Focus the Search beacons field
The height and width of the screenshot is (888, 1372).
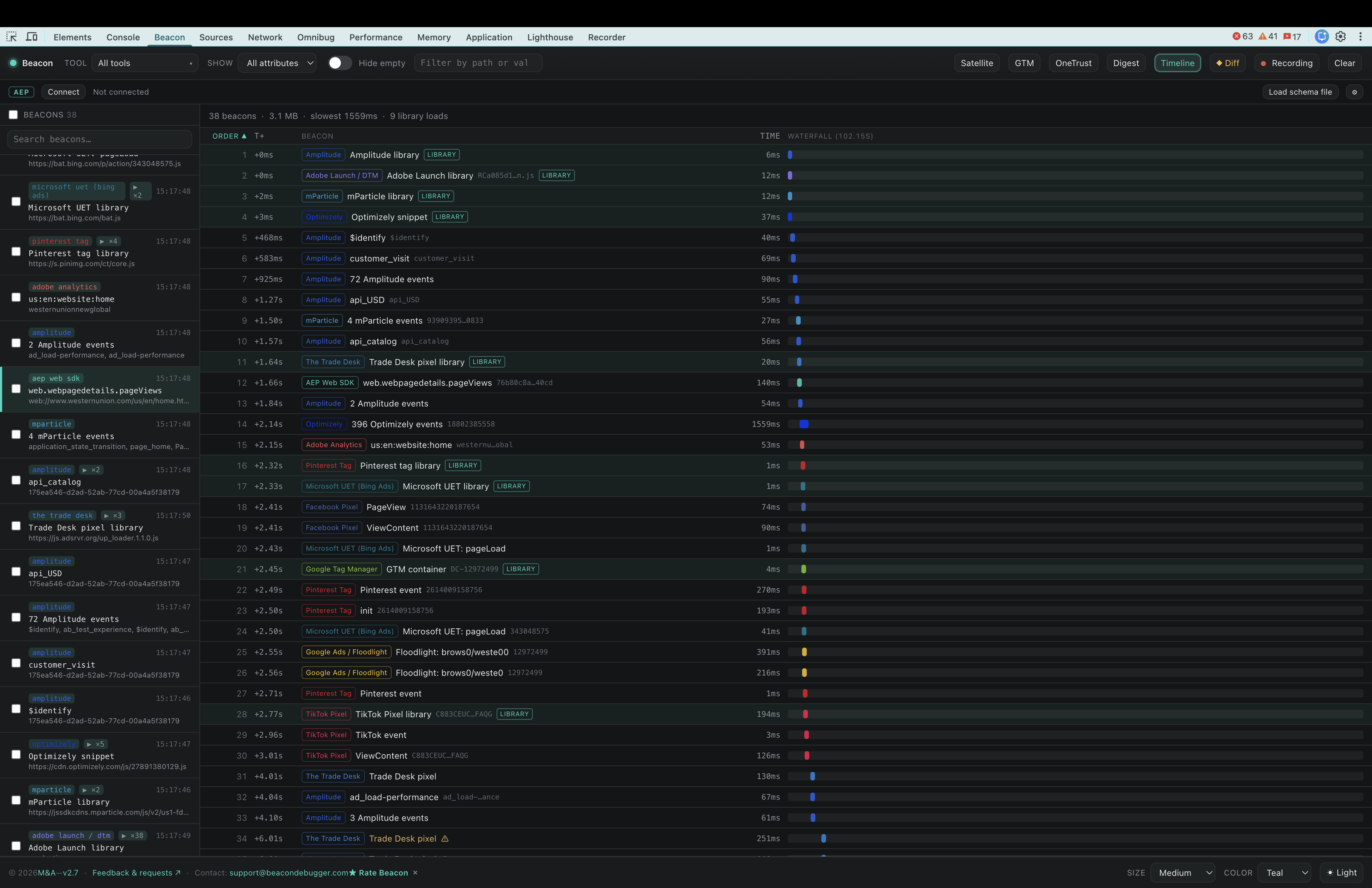(x=99, y=139)
